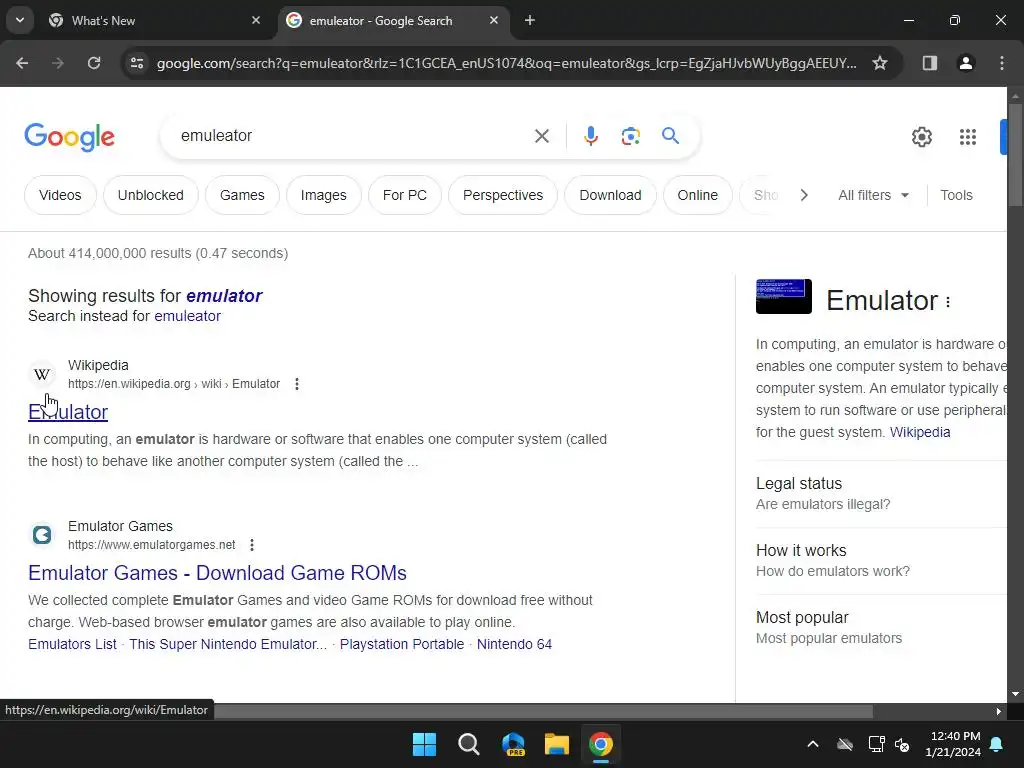Open more options for Emulator Games result
The width and height of the screenshot is (1024, 768).
coord(252,545)
